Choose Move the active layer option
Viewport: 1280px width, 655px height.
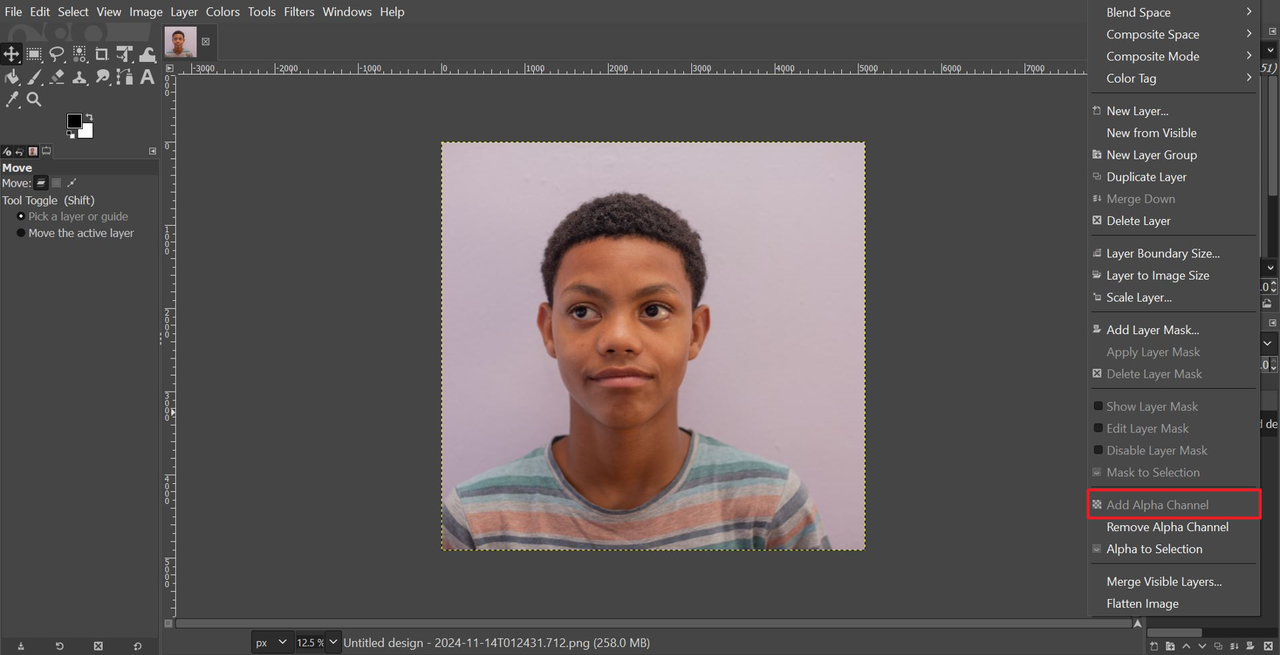[x=75, y=233]
